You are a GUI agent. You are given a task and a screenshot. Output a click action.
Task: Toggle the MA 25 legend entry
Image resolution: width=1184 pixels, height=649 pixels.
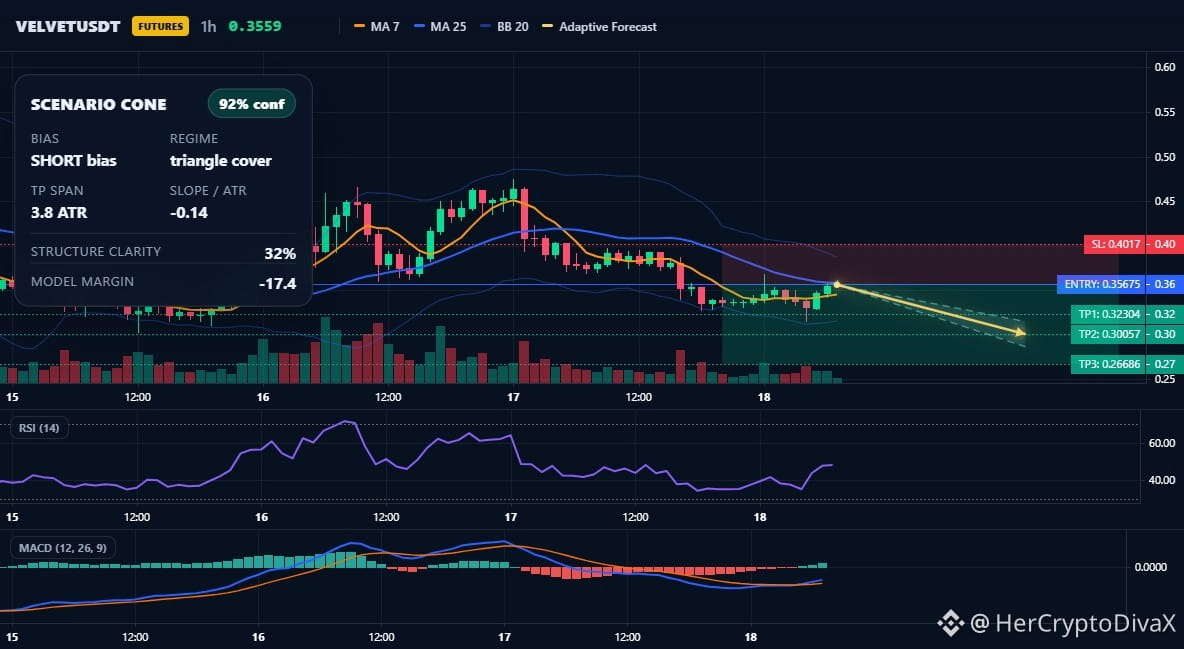point(440,26)
